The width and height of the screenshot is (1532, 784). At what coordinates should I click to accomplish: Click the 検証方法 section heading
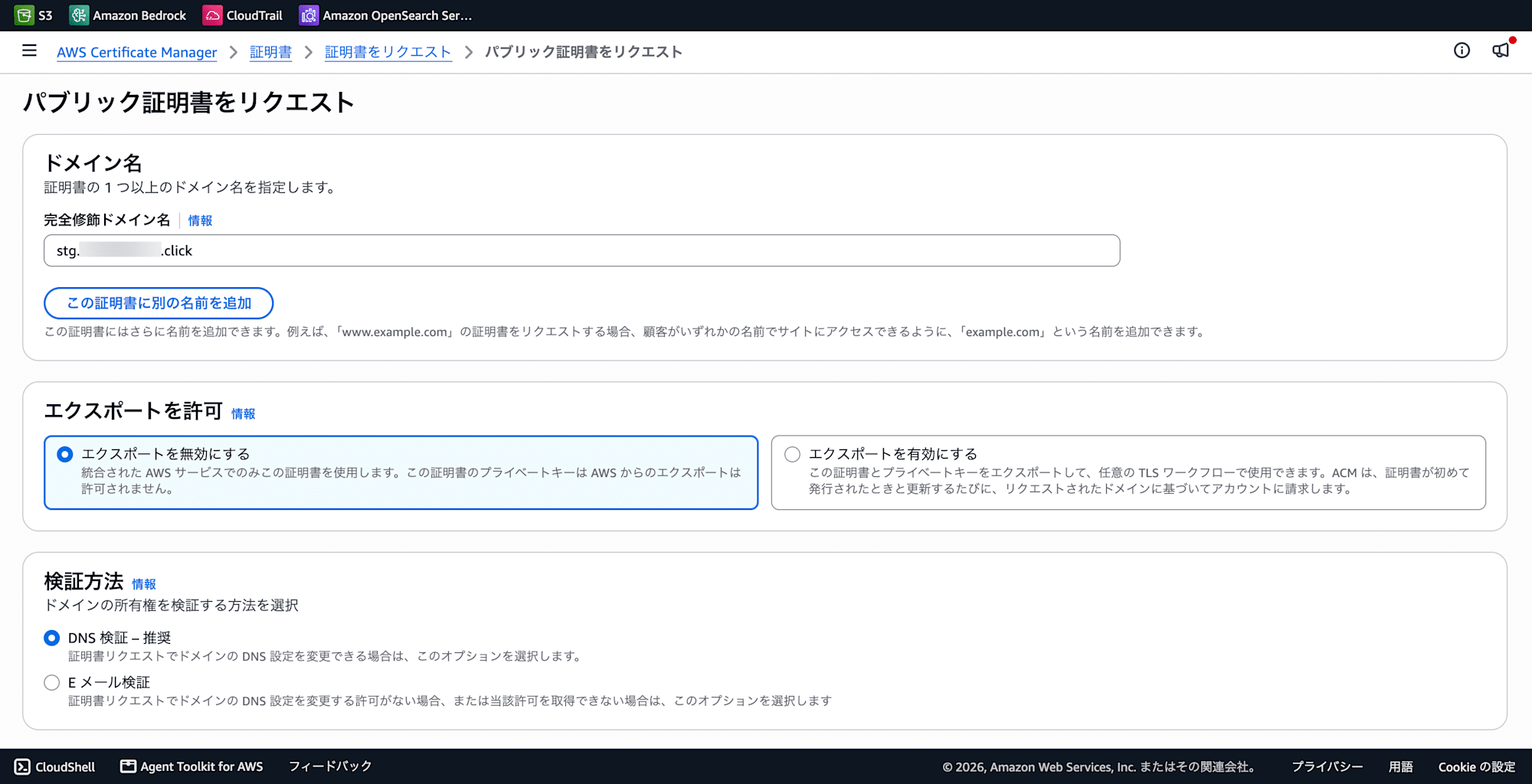[83, 581]
